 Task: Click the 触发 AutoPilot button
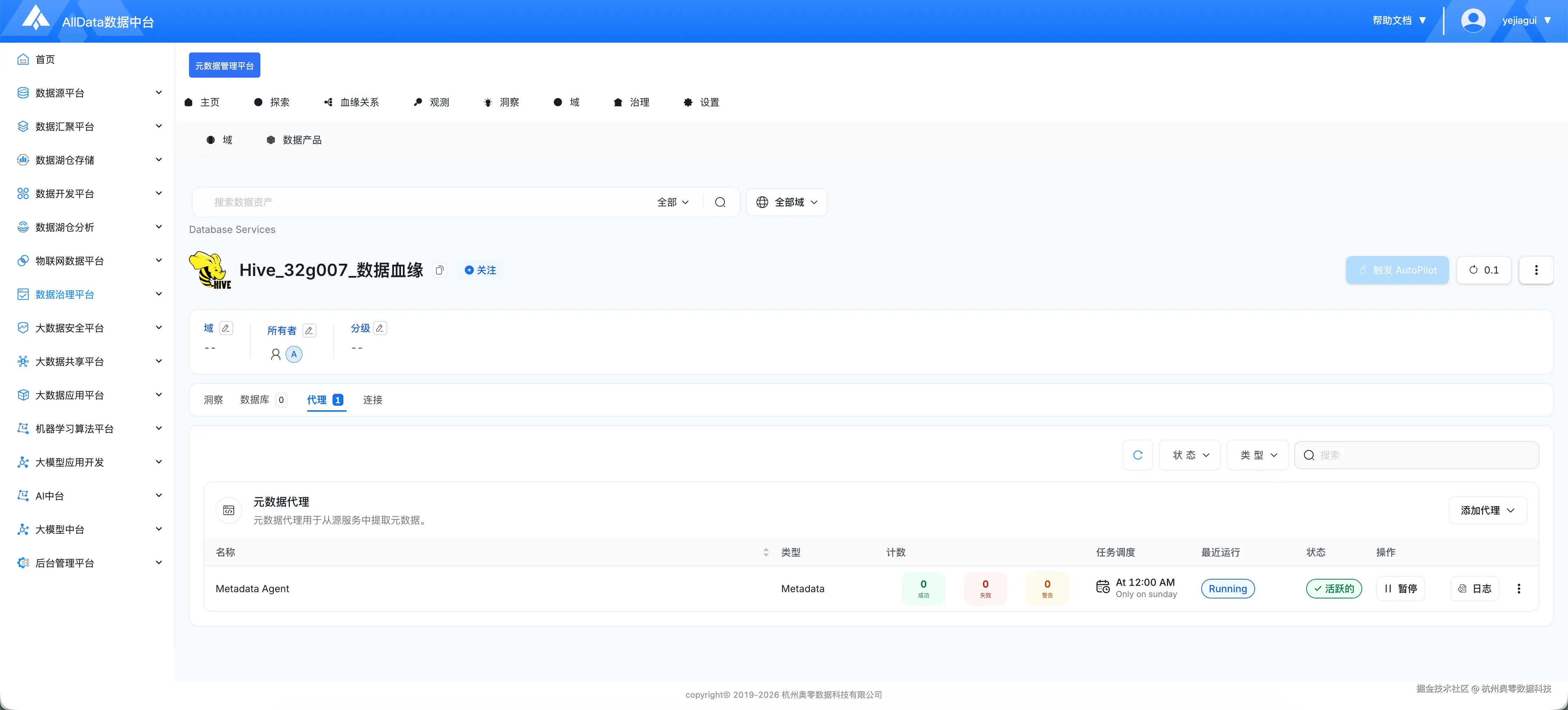[x=1397, y=270]
